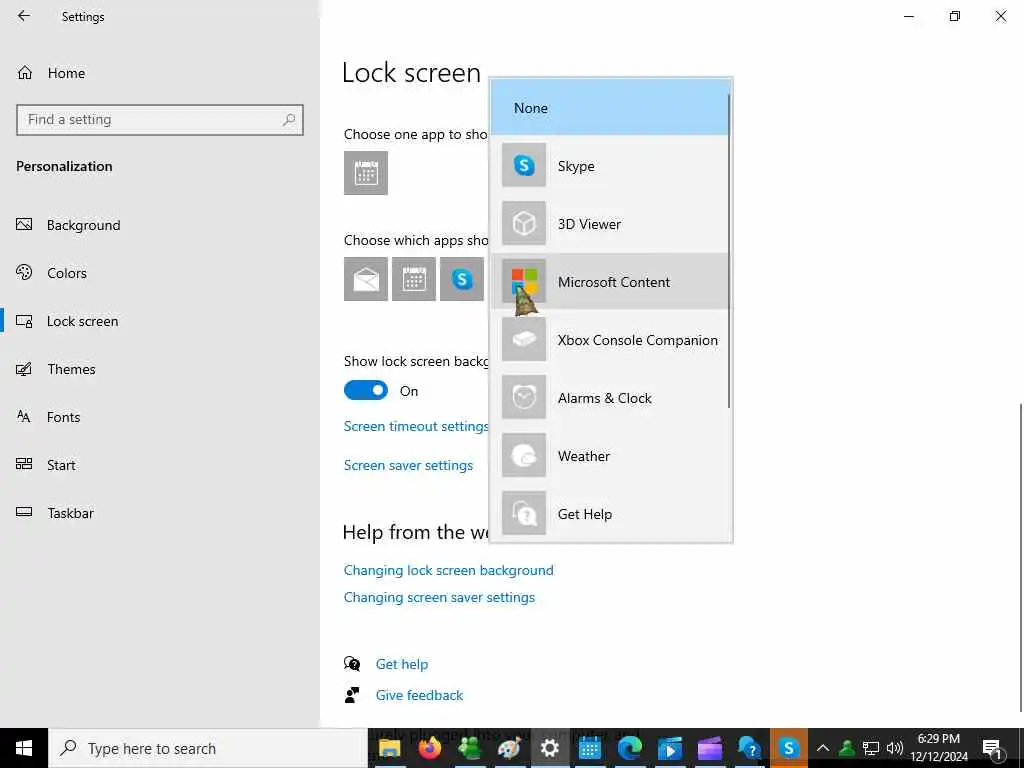Open File Explorer from taskbar
1024x768 pixels.
pyautogui.click(x=390, y=748)
